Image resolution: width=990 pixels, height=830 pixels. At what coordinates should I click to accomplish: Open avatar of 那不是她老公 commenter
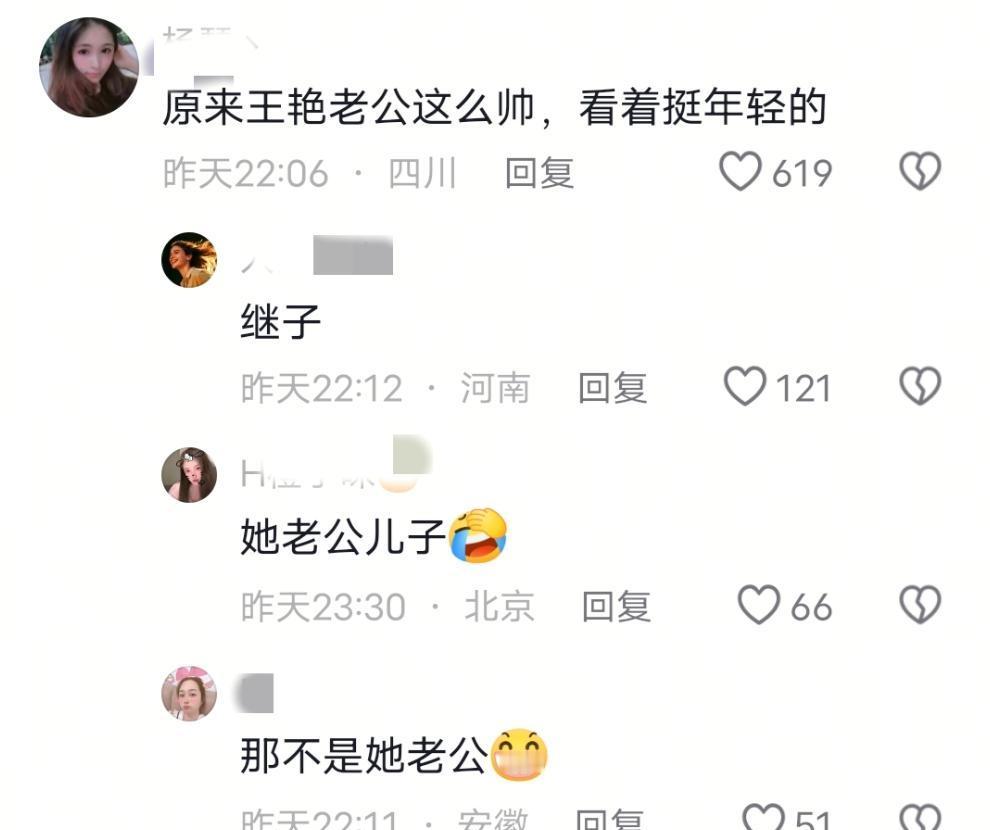point(189,693)
